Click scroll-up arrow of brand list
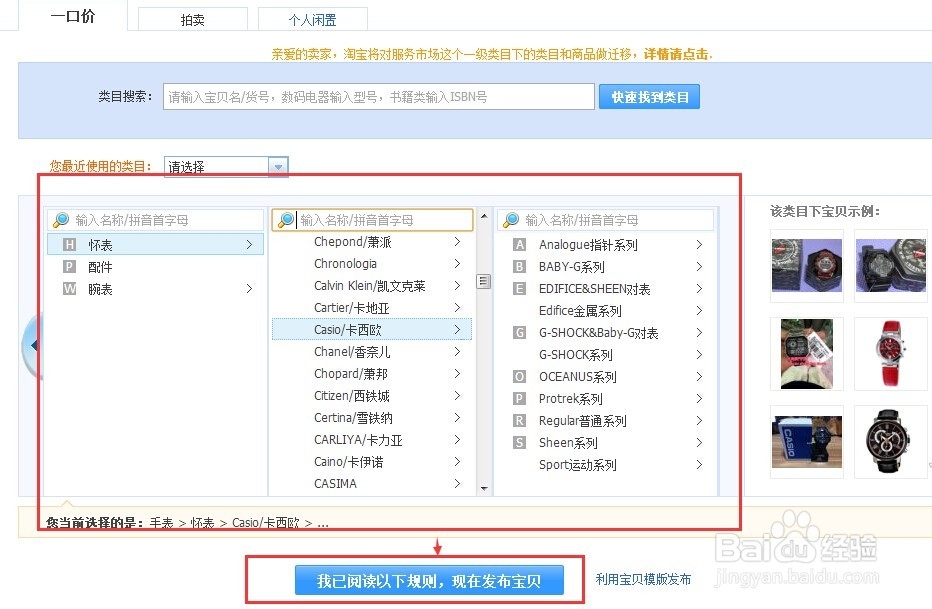The width and height of the screenshot is (932, 609). [x=484, y=216]
